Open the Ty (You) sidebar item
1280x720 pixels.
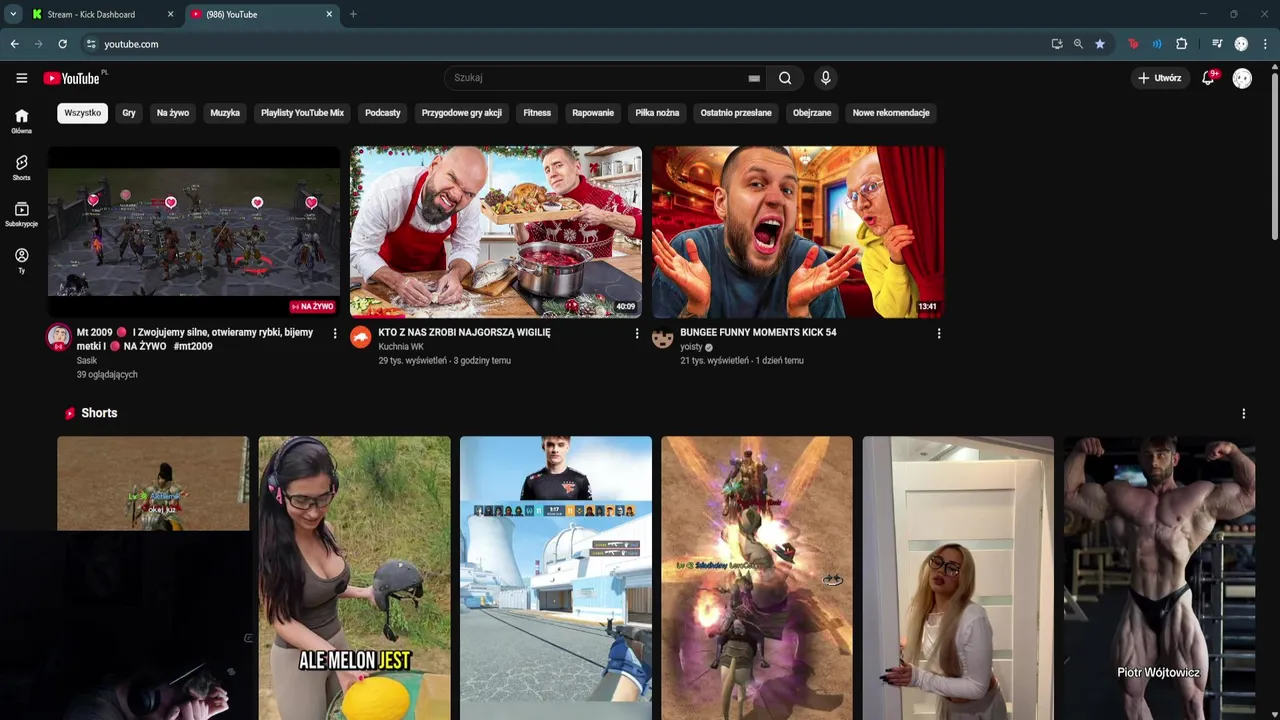click(22, 261)
